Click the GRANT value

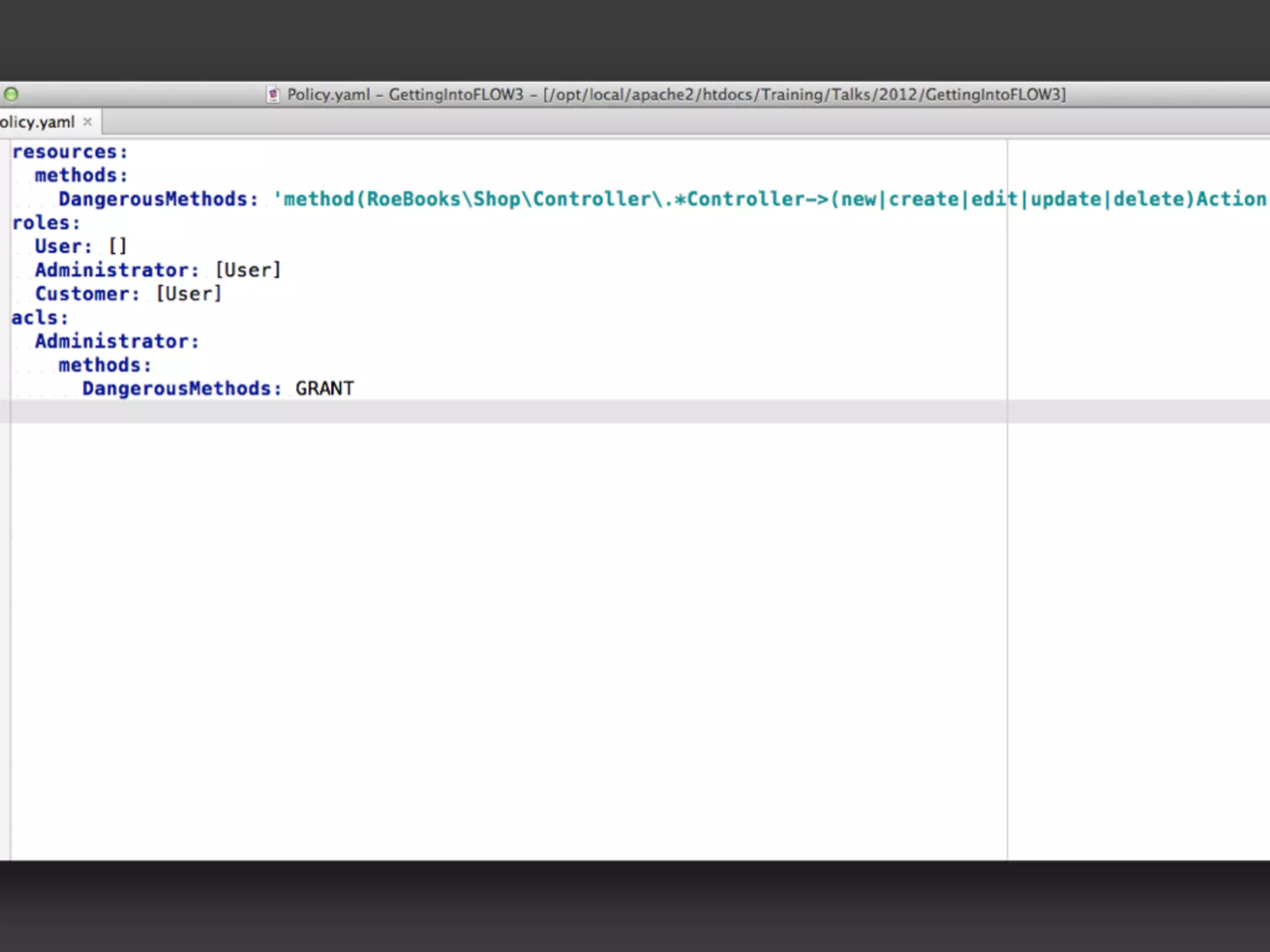click(324, 389)
